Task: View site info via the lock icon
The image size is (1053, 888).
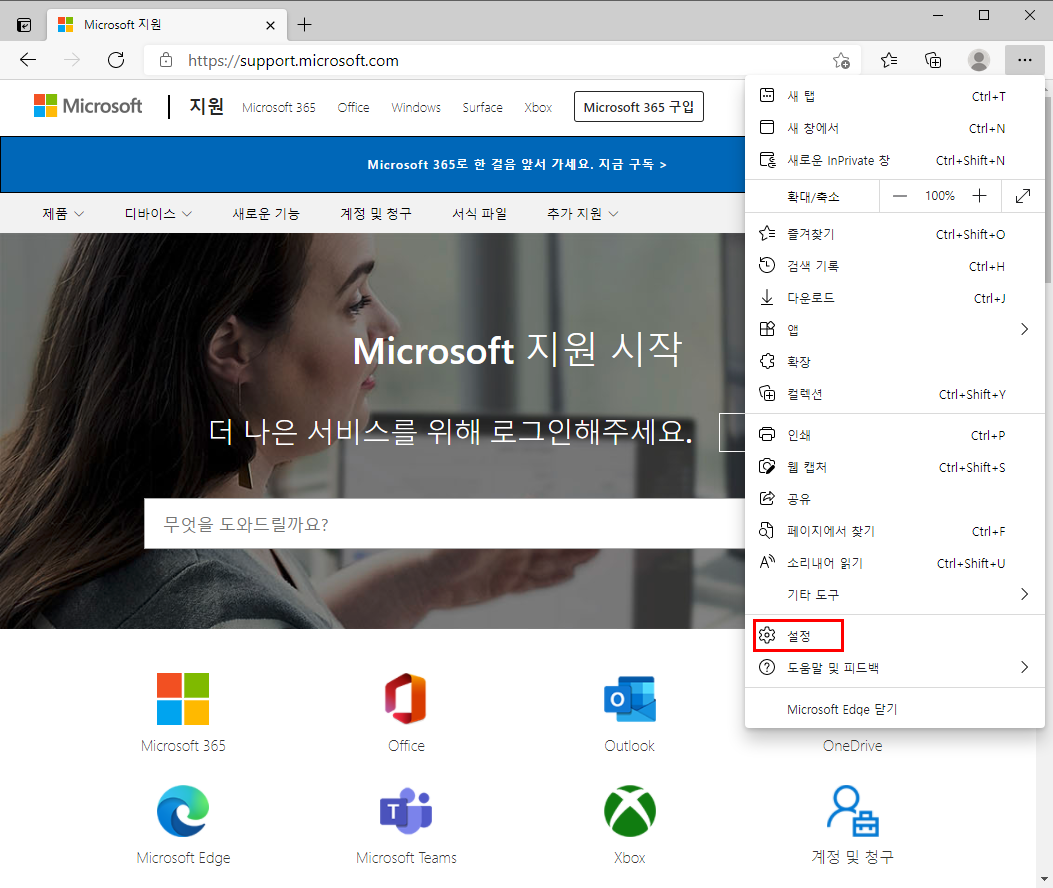Action: coord(166,60)
